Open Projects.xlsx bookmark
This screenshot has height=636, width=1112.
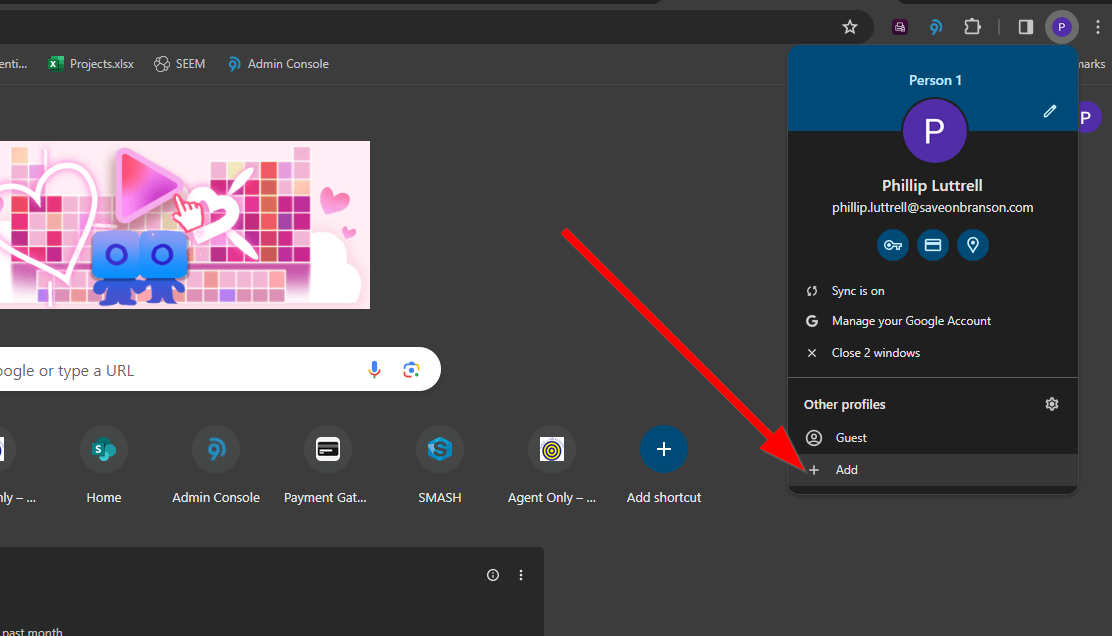(91, 64)
